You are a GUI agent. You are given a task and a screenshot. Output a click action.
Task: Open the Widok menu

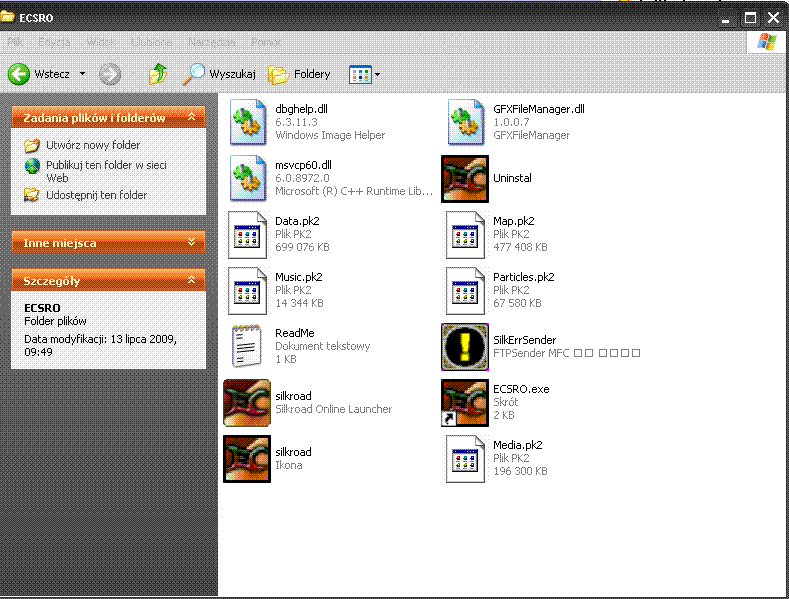pos(101,42)
